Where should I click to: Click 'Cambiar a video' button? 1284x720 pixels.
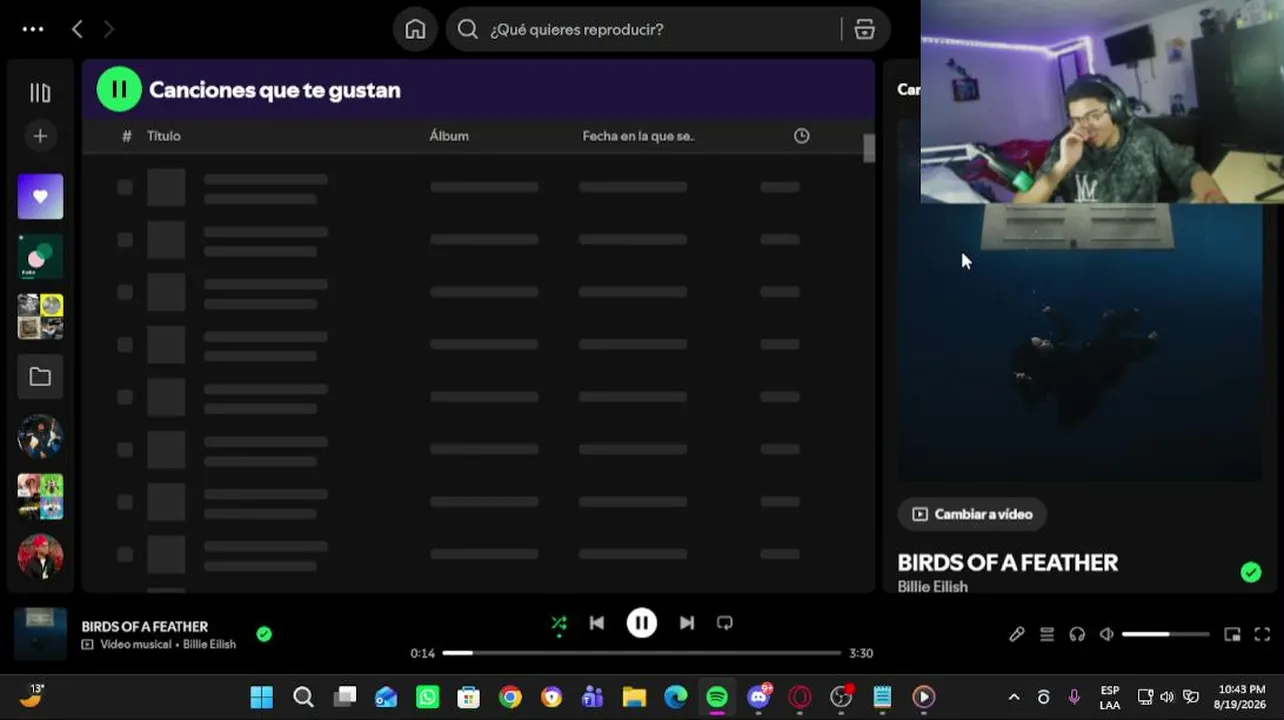click(972, 514)
